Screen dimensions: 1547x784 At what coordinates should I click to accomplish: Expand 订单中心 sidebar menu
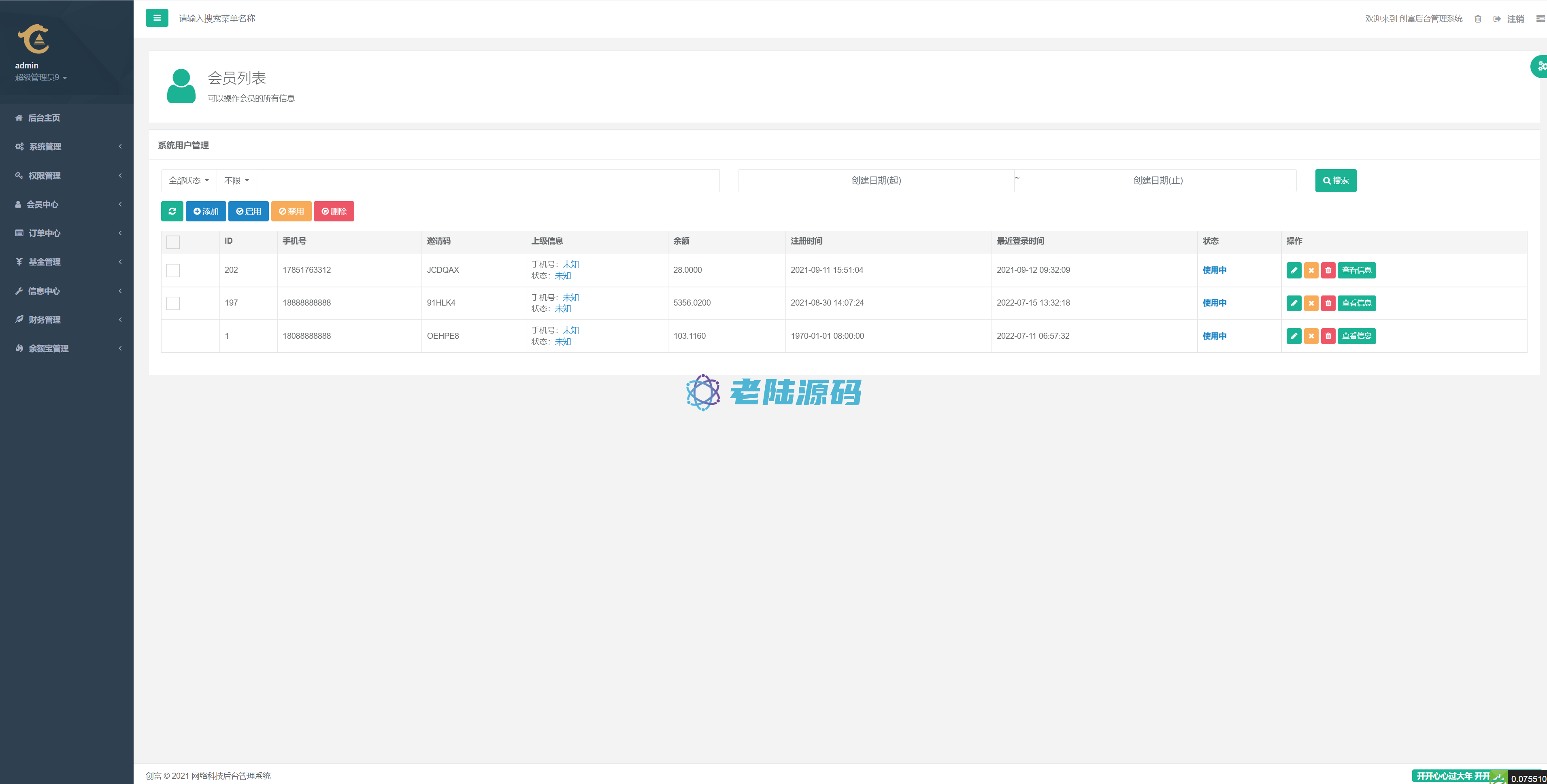coord(67,233)
